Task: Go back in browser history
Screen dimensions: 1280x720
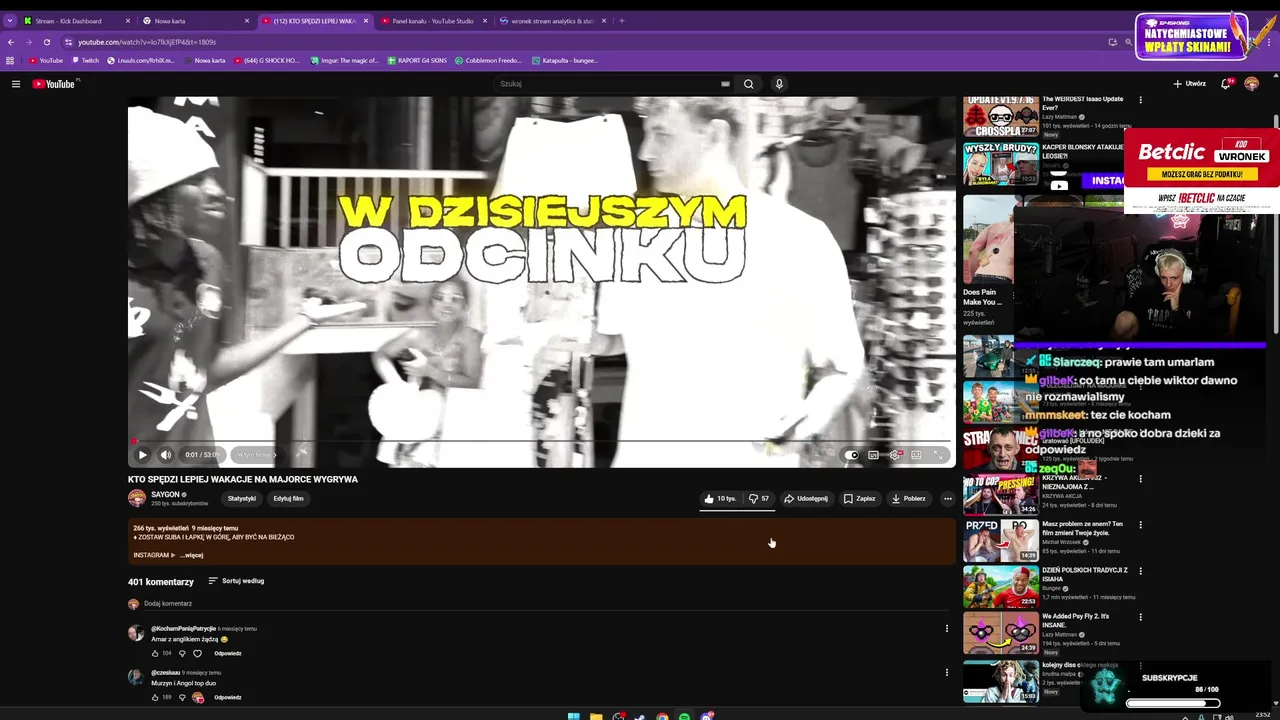Action: pyautogui.click(x=10, y=42)
